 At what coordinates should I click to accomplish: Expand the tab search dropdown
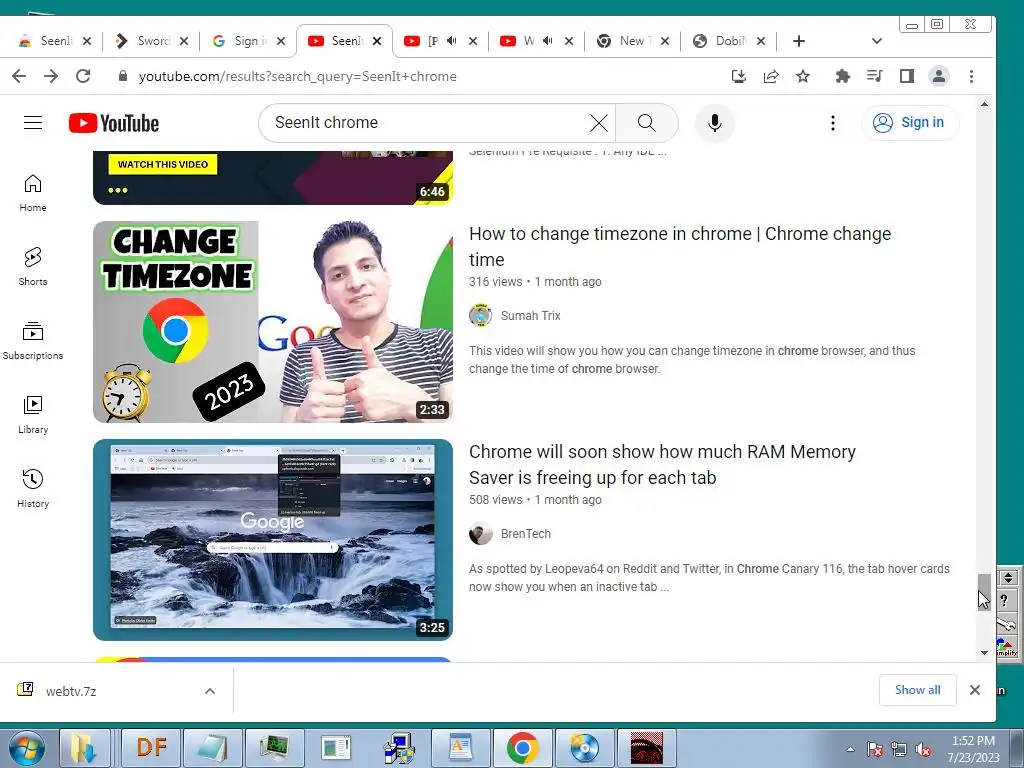click(x=876, y=41)
